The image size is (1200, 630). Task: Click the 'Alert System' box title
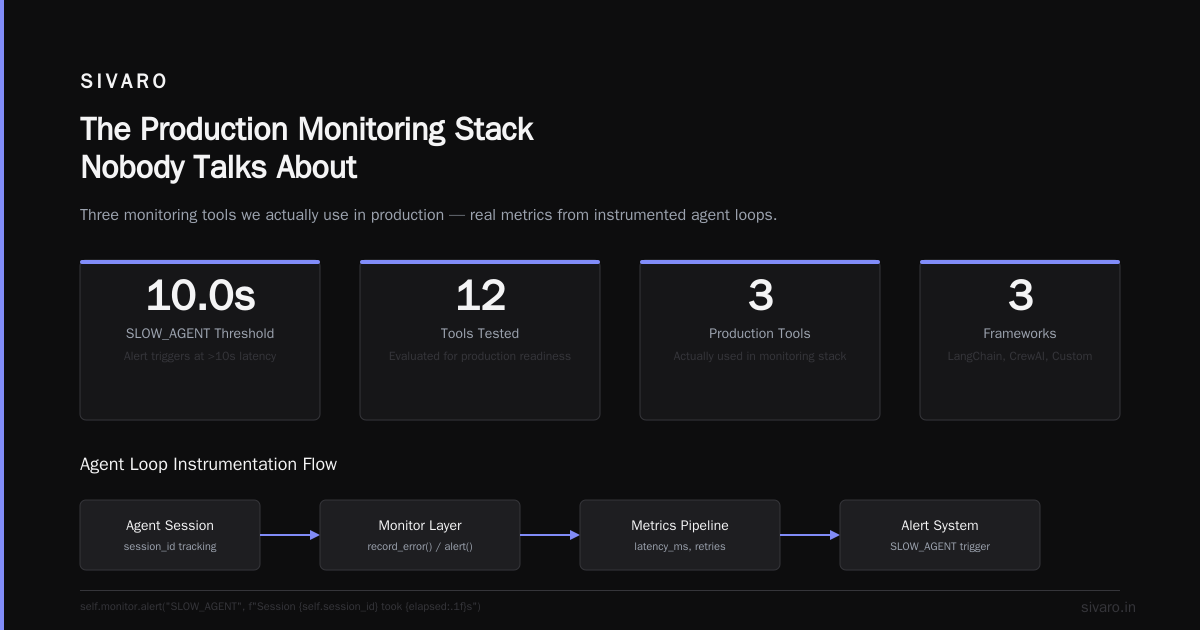pos(940,526)
